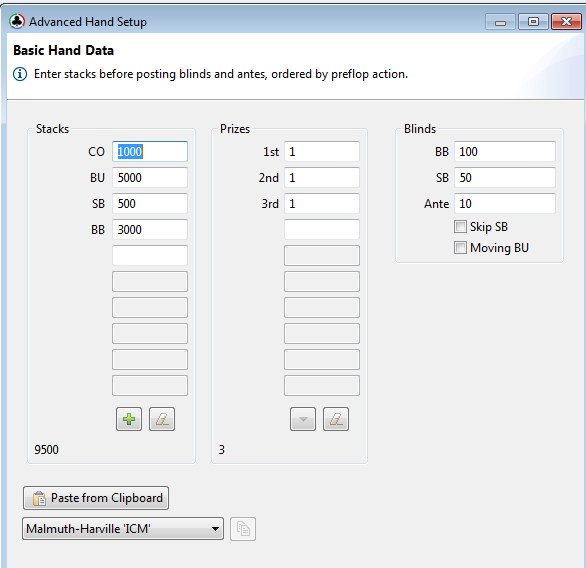This screenshot has height=568, width=586.
Task: Click the info icon beside the instructions
Action: [20, 74]
